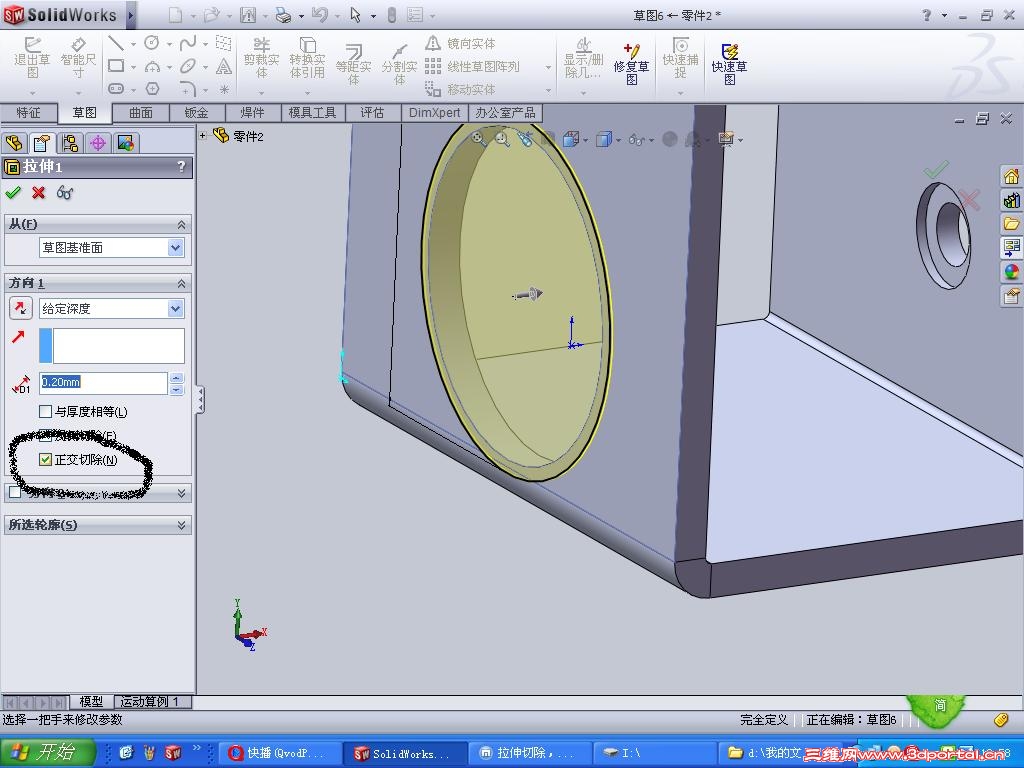Switch to 曲面 surfaces tab

point(140,112)
